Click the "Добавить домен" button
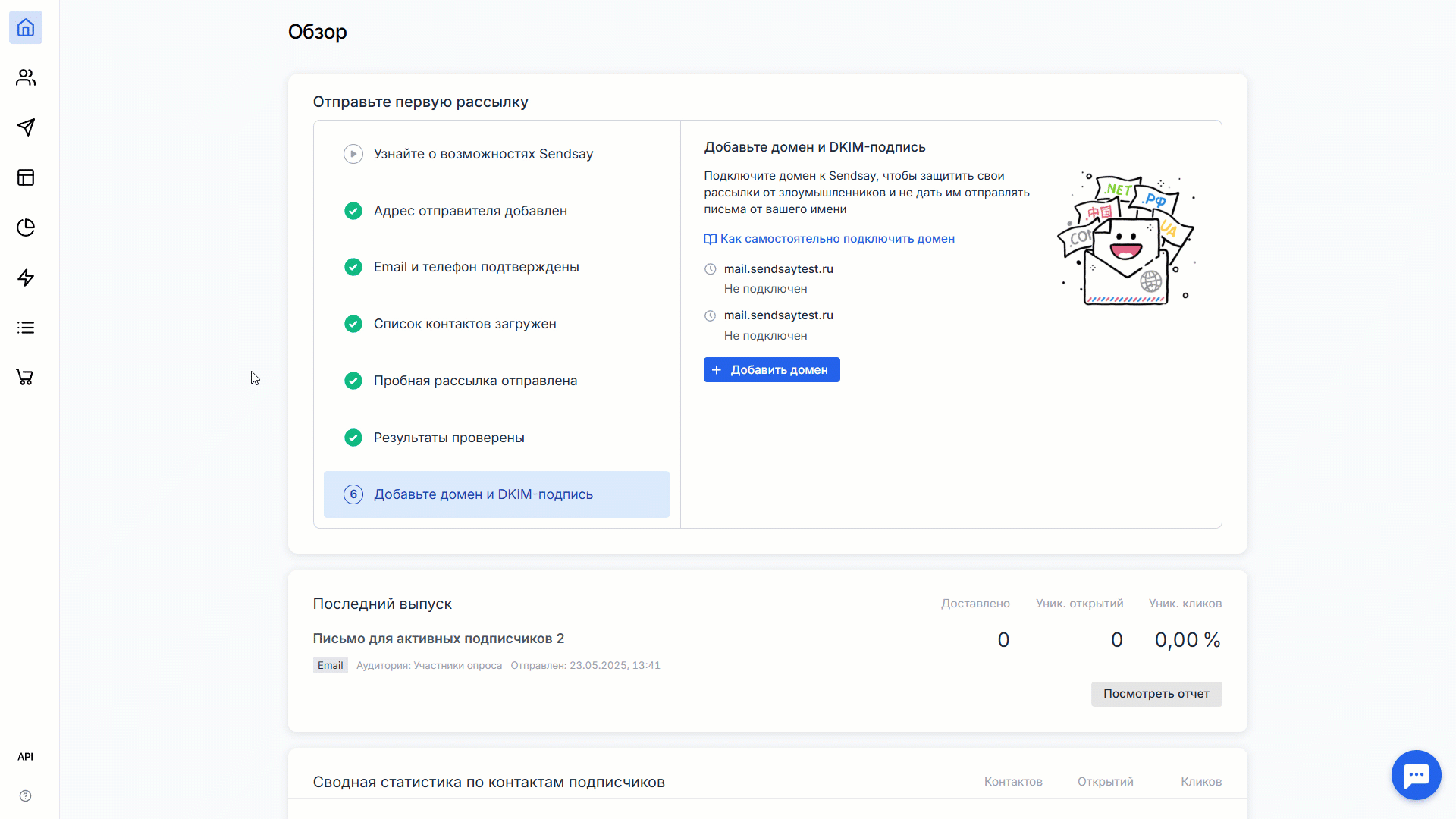The height and width of the screenshot is (819, 1456). point(771,370)
